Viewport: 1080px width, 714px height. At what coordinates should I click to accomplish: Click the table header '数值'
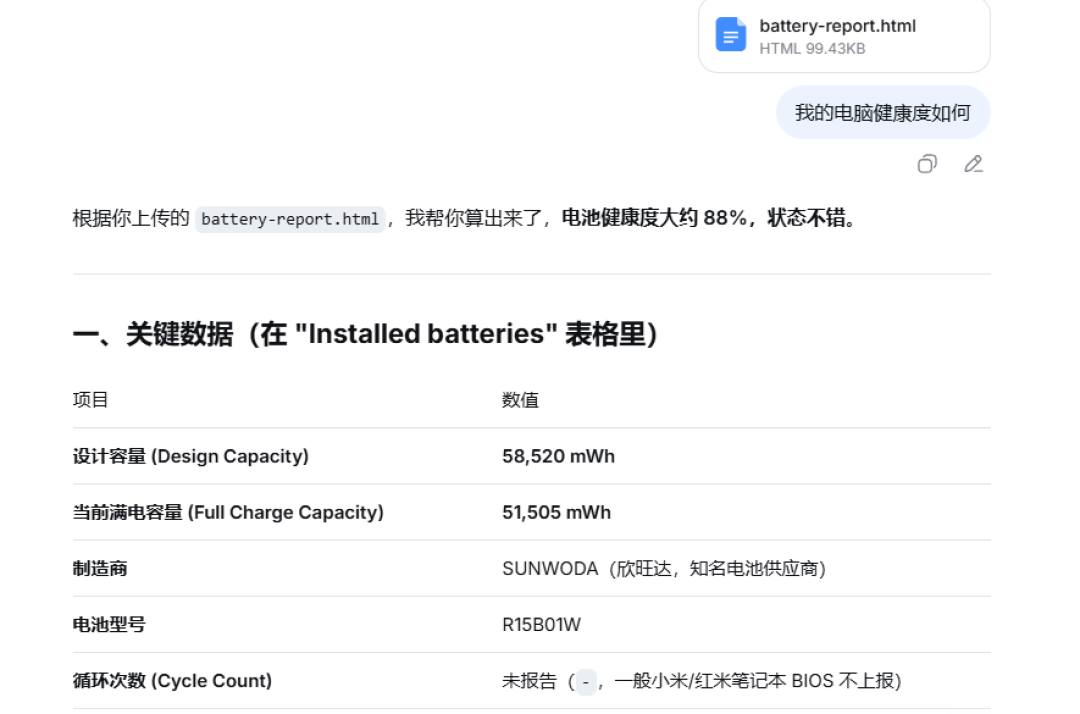520,399
